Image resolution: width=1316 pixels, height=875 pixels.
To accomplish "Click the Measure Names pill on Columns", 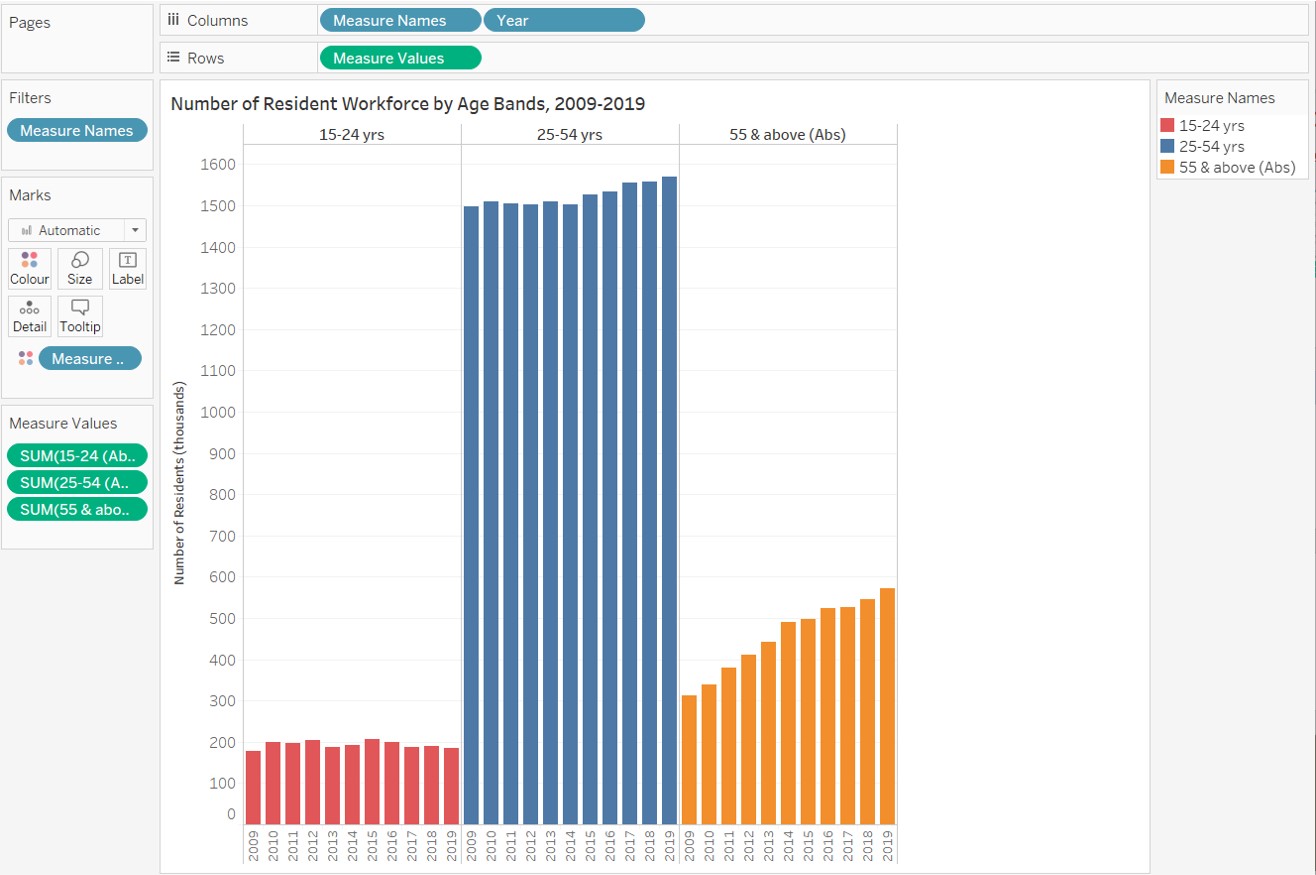I will [x=399, y=19].
